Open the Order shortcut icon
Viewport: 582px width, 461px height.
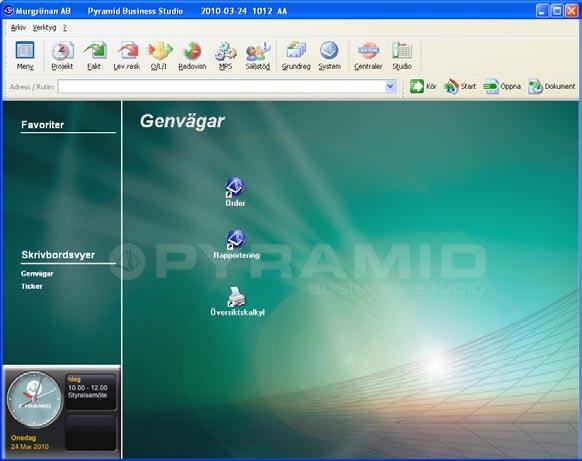pyautogui.click(x=235, y=192)
